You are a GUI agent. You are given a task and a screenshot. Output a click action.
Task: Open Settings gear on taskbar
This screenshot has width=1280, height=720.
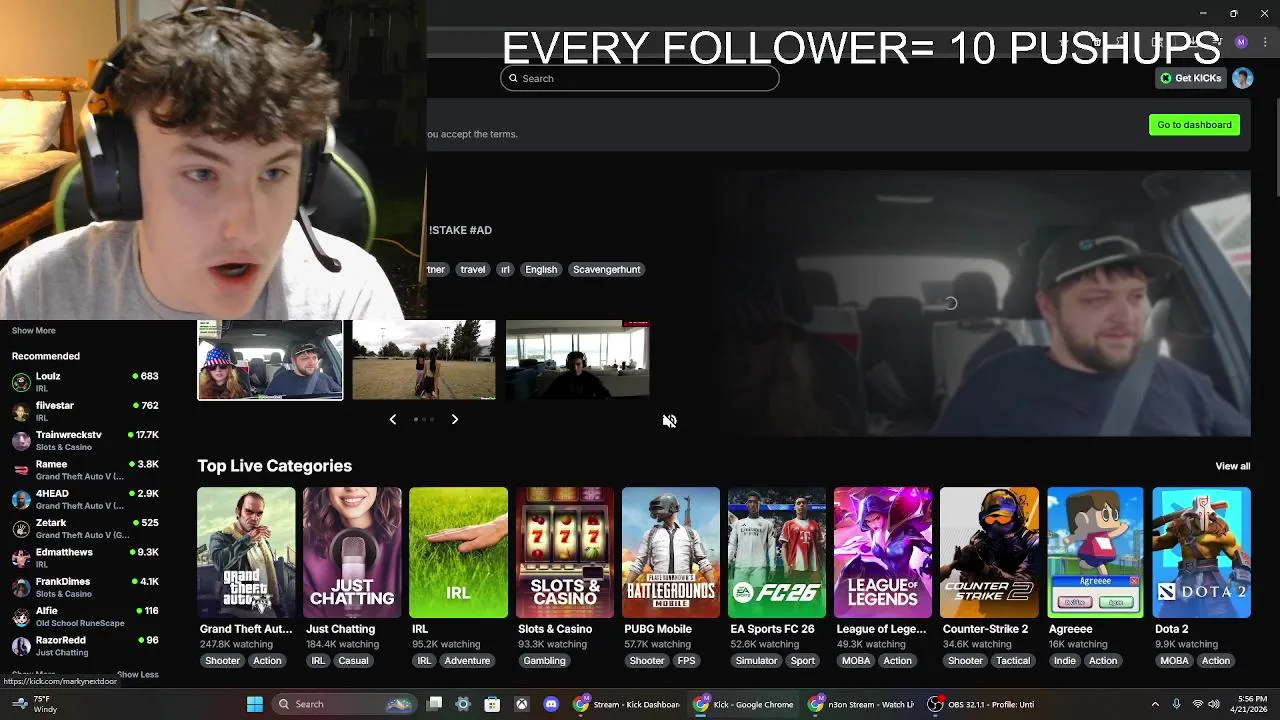click(463, 704)
